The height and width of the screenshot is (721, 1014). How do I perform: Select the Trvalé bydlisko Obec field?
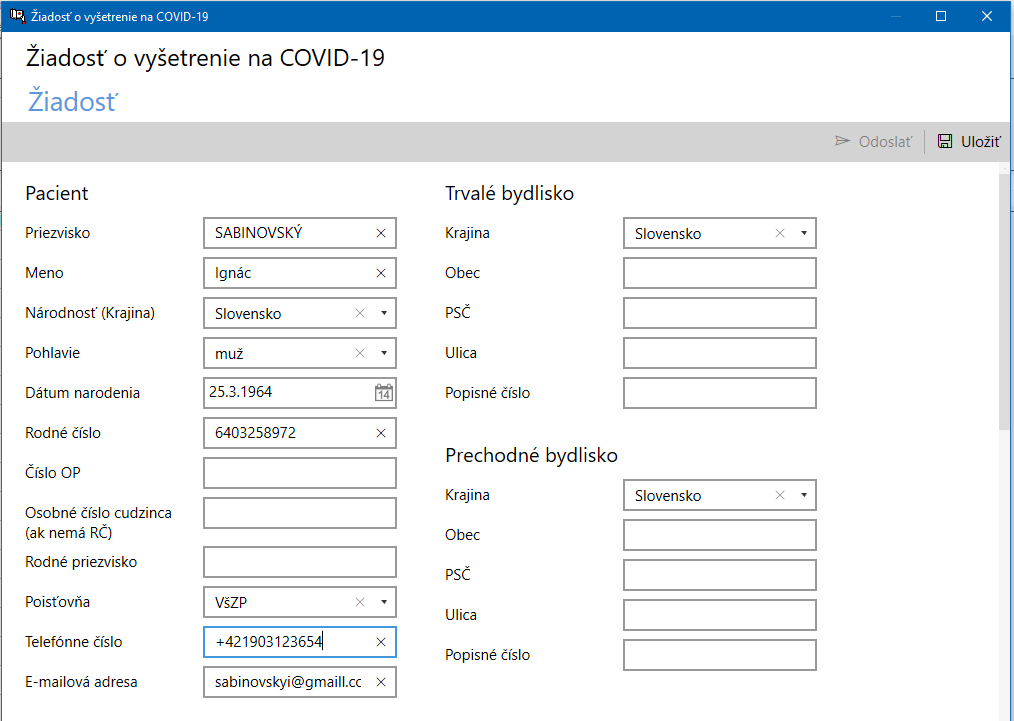(720, 273)
